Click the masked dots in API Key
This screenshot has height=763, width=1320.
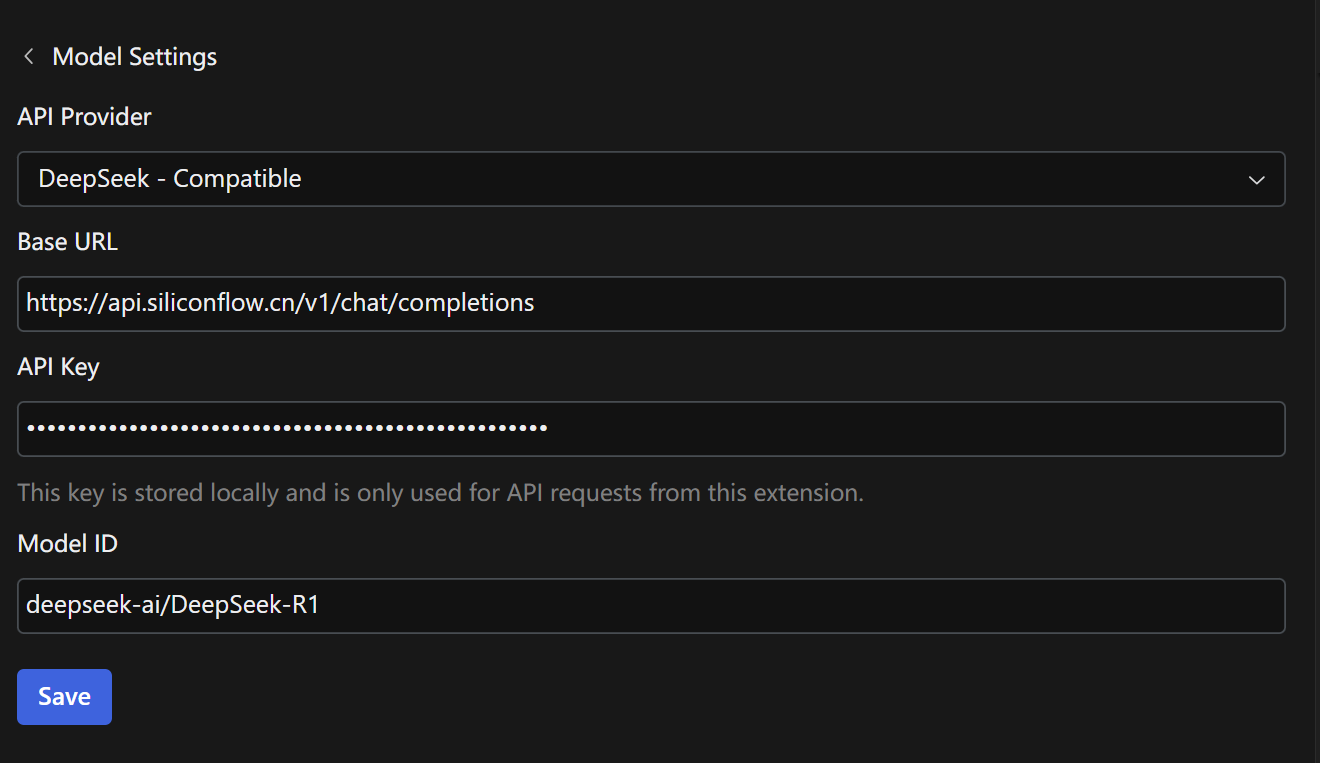(x=286, y=429)
